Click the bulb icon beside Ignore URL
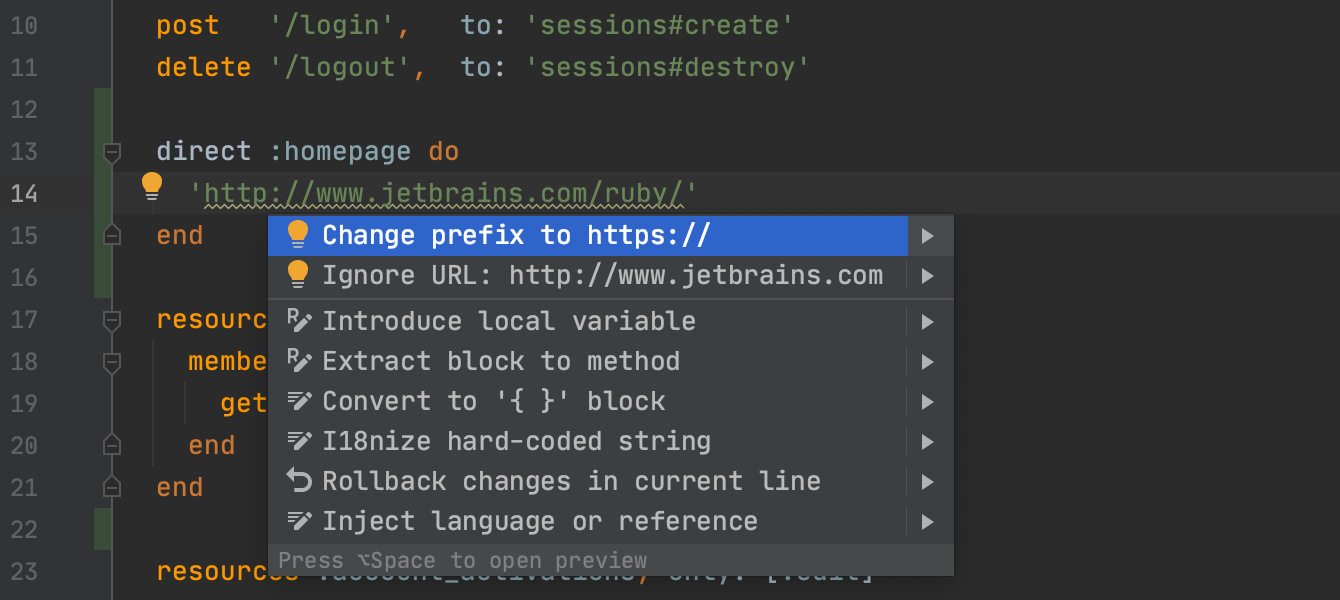The height and width of the screenshot is (600, 1340). tap(298, 275)
